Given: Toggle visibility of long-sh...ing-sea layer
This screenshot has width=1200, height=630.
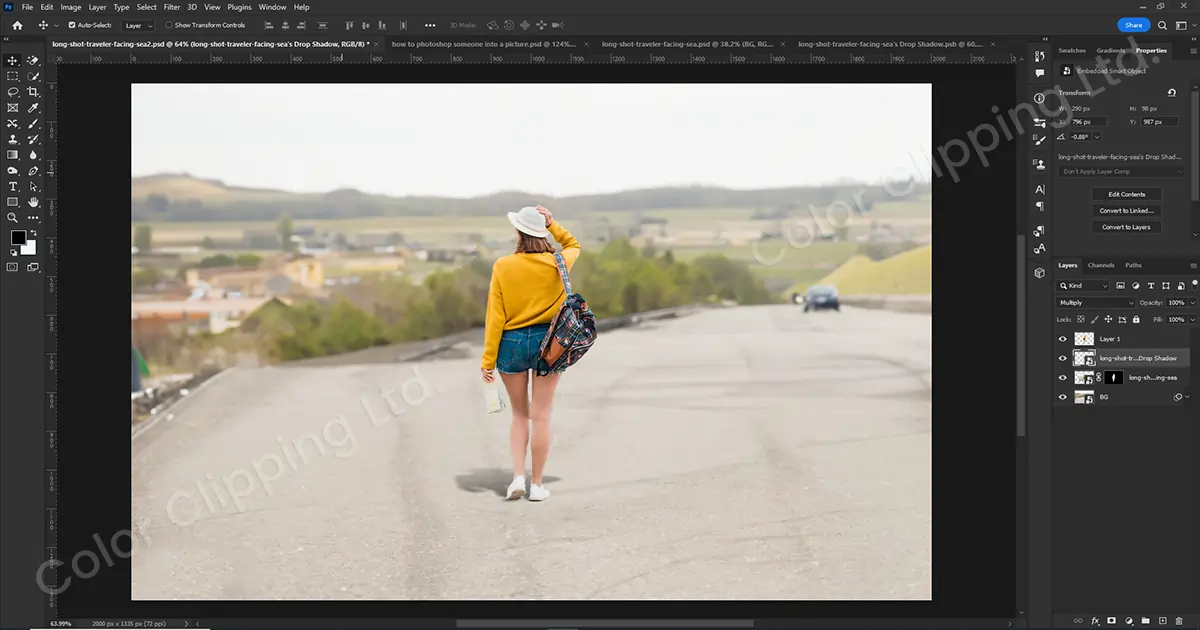Looking at the screenshot, I should tap(1063, 378).
